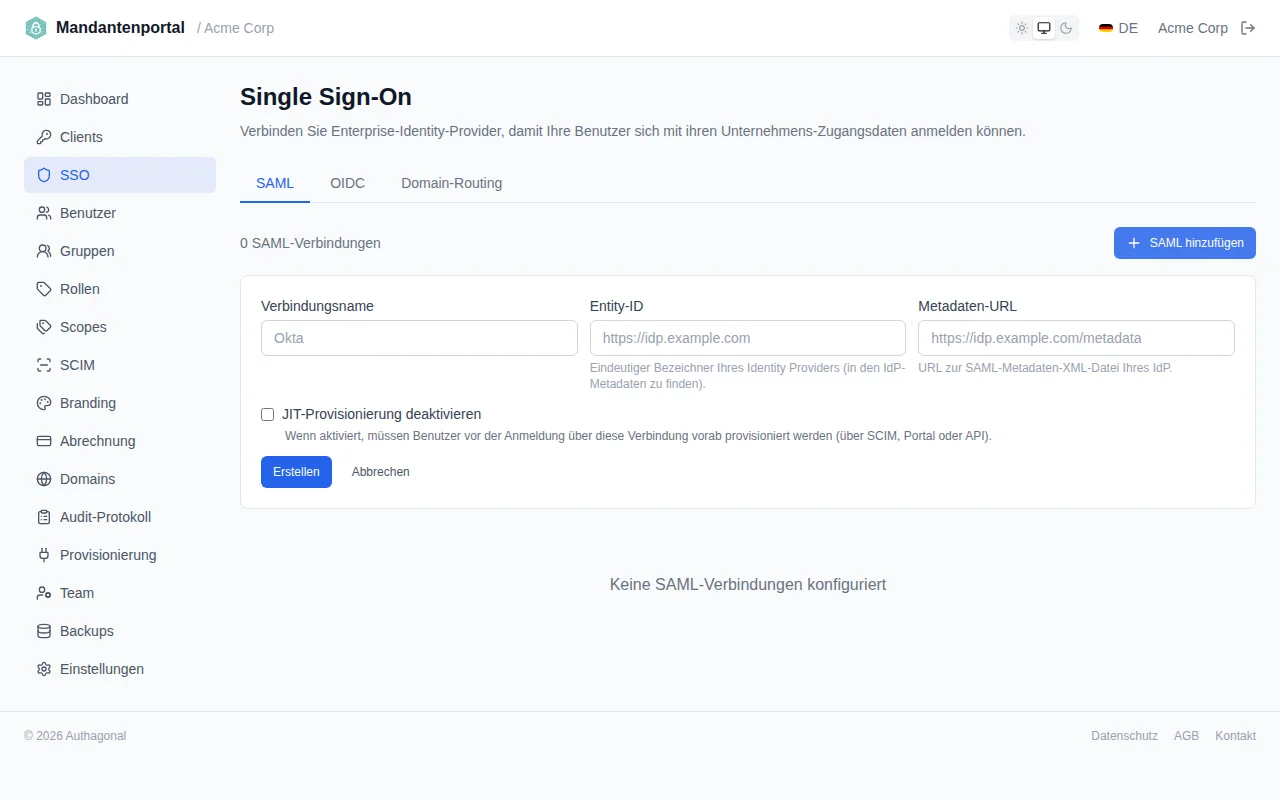Click the Branding palette icon
Screen dimensions: 1280x800
click(44, 403)
